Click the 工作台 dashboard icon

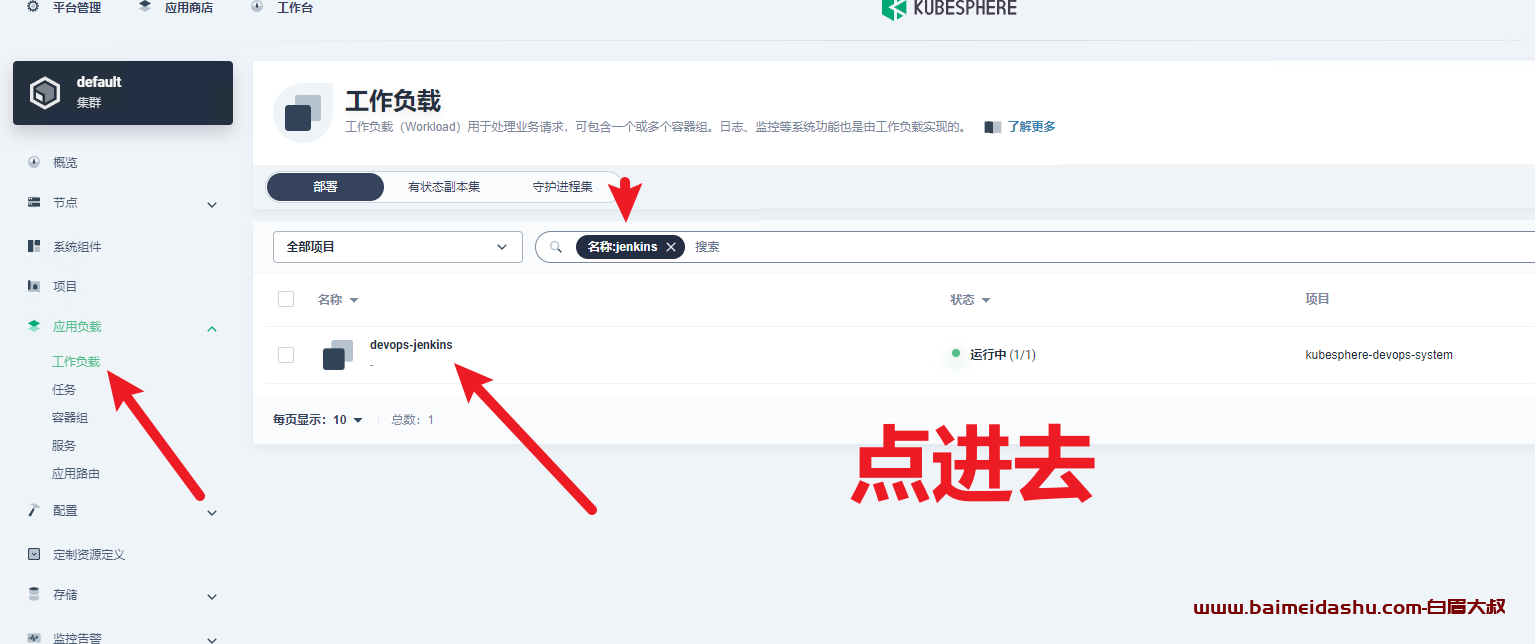coord(257,7)
